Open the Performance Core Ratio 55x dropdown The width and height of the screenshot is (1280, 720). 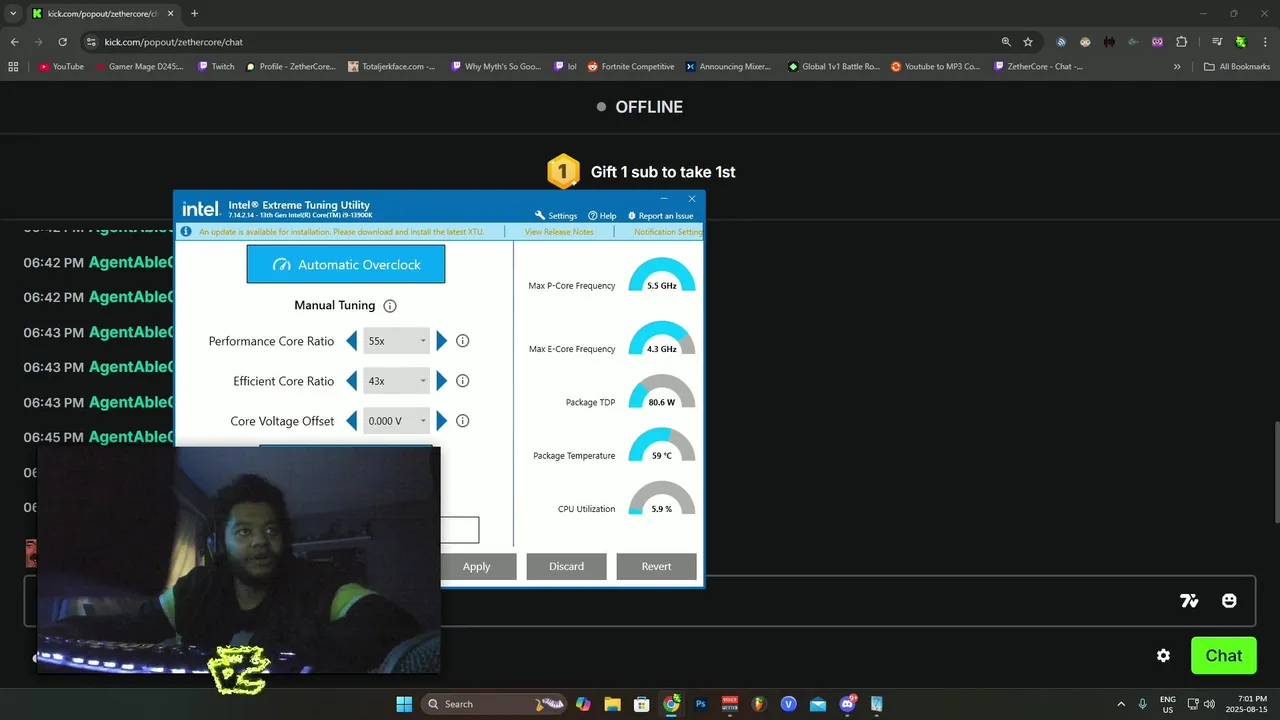[x=396, y=341]
